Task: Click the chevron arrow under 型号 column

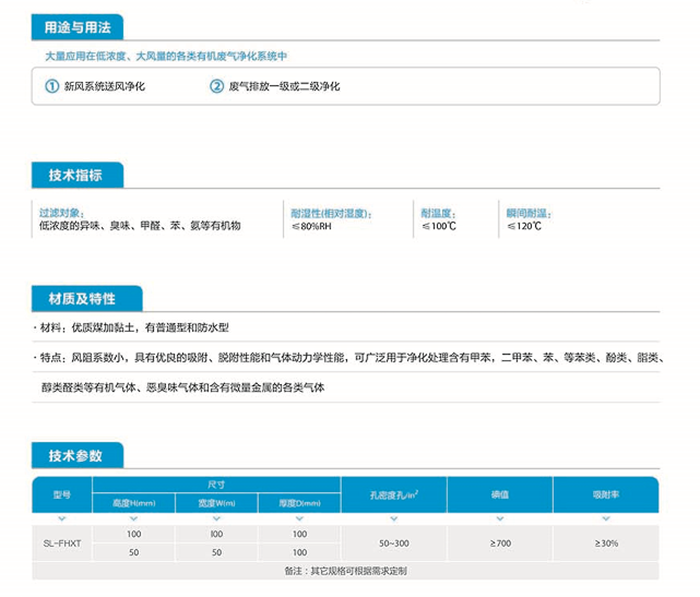Action: point(61,519)
